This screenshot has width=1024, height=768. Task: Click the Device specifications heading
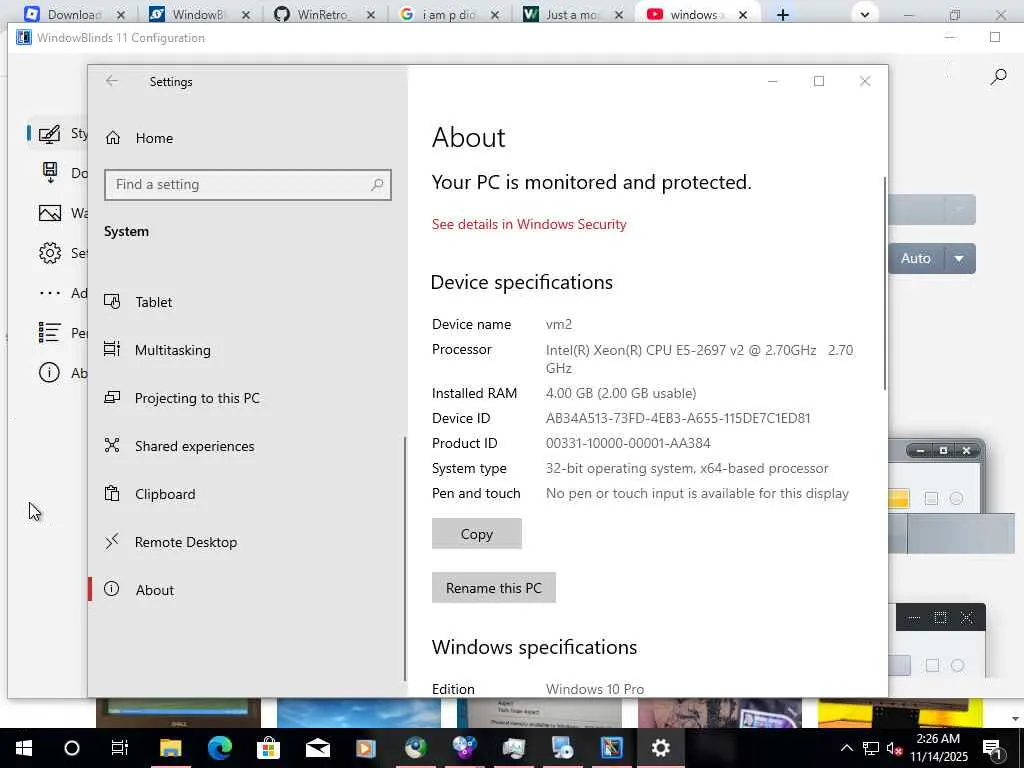click(x=522, y=282)
